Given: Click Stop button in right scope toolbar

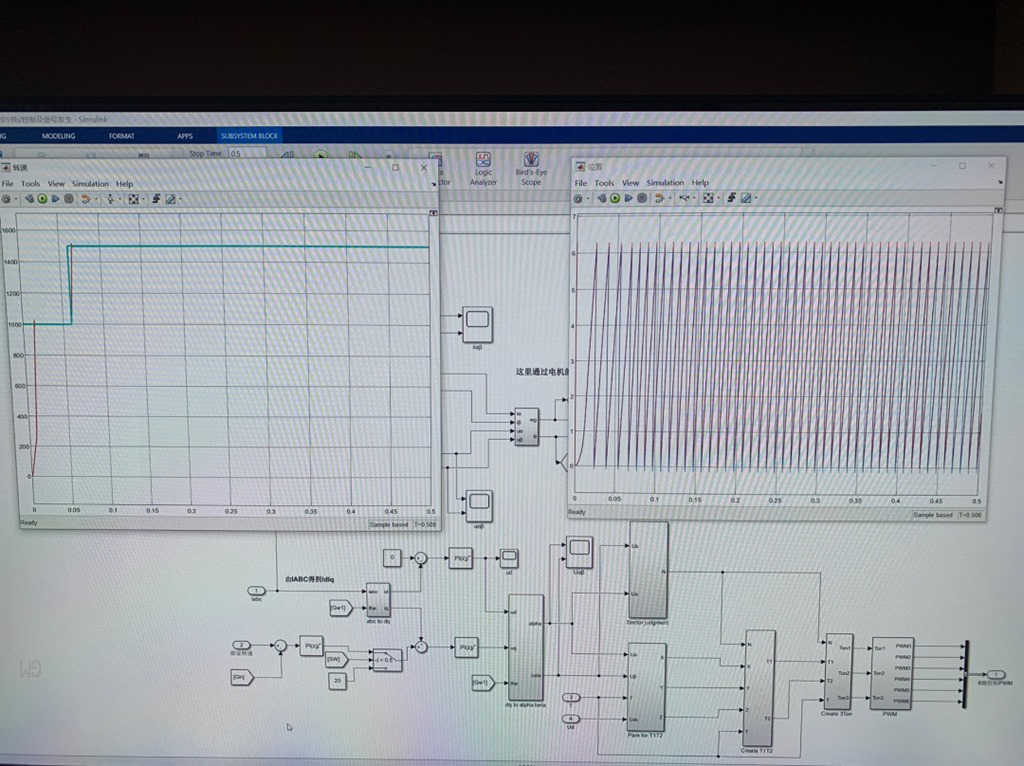Looking at the screenshot, I should click(x=642, y=199).
